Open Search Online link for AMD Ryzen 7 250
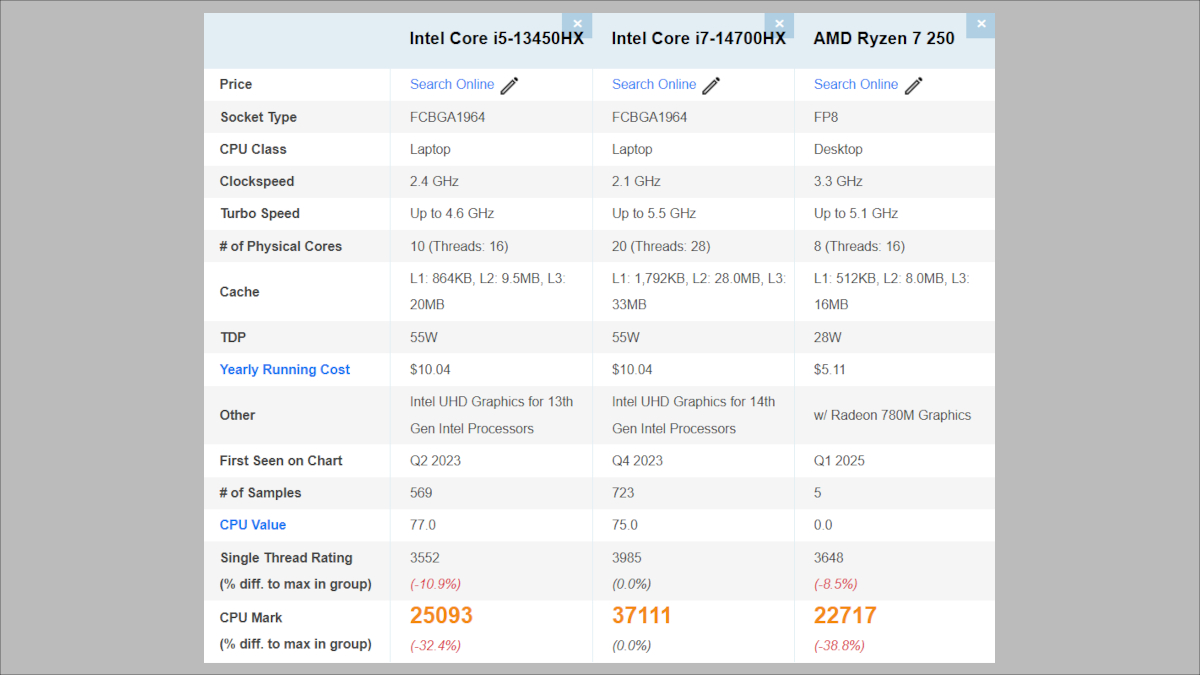Screen dimensions: 1200x675 click(x=856, y=85)
